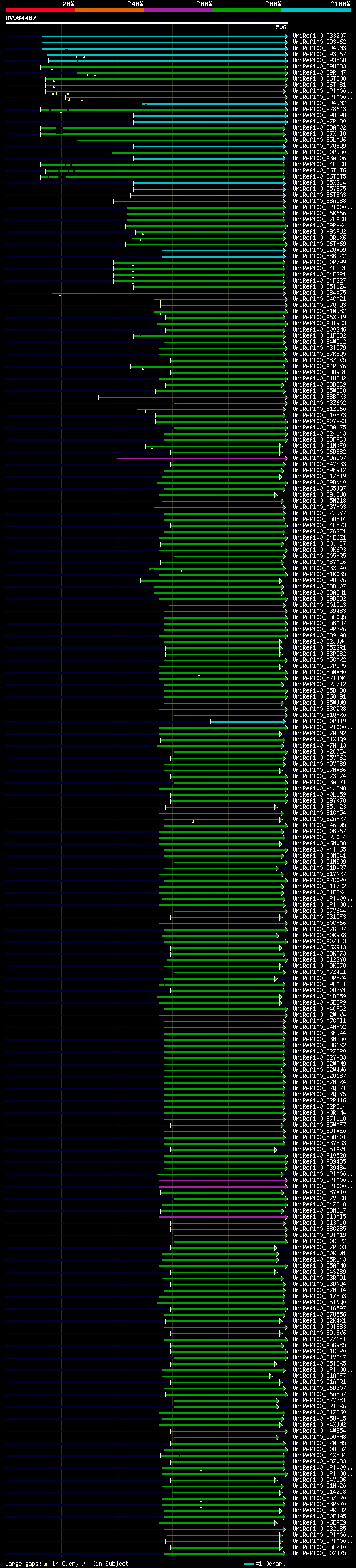Viewport: 356px width, 1568px height.
Task: Select hit label UniRef100_C5D8T4
Action: [319, 519]
